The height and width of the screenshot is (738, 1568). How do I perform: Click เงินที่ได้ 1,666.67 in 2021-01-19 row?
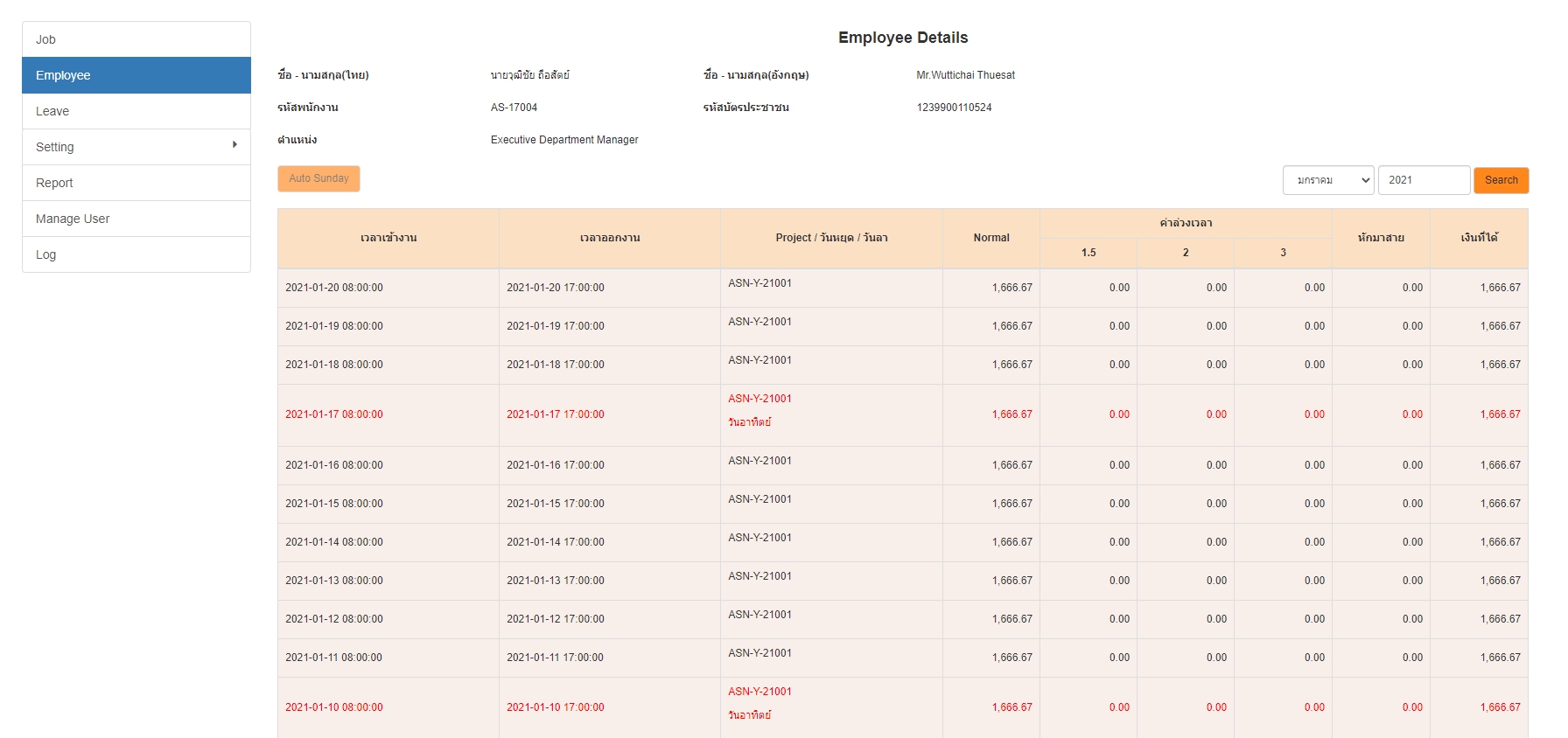coord(1501,326)
